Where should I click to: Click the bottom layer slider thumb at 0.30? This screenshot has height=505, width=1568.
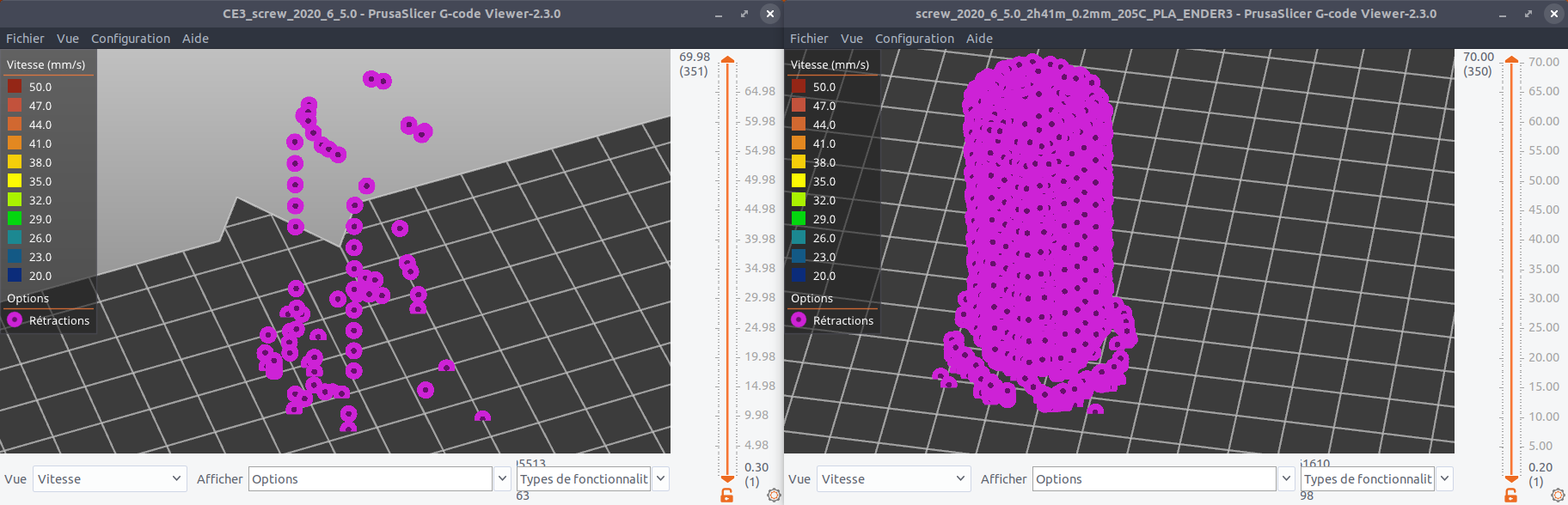point(727,478)
